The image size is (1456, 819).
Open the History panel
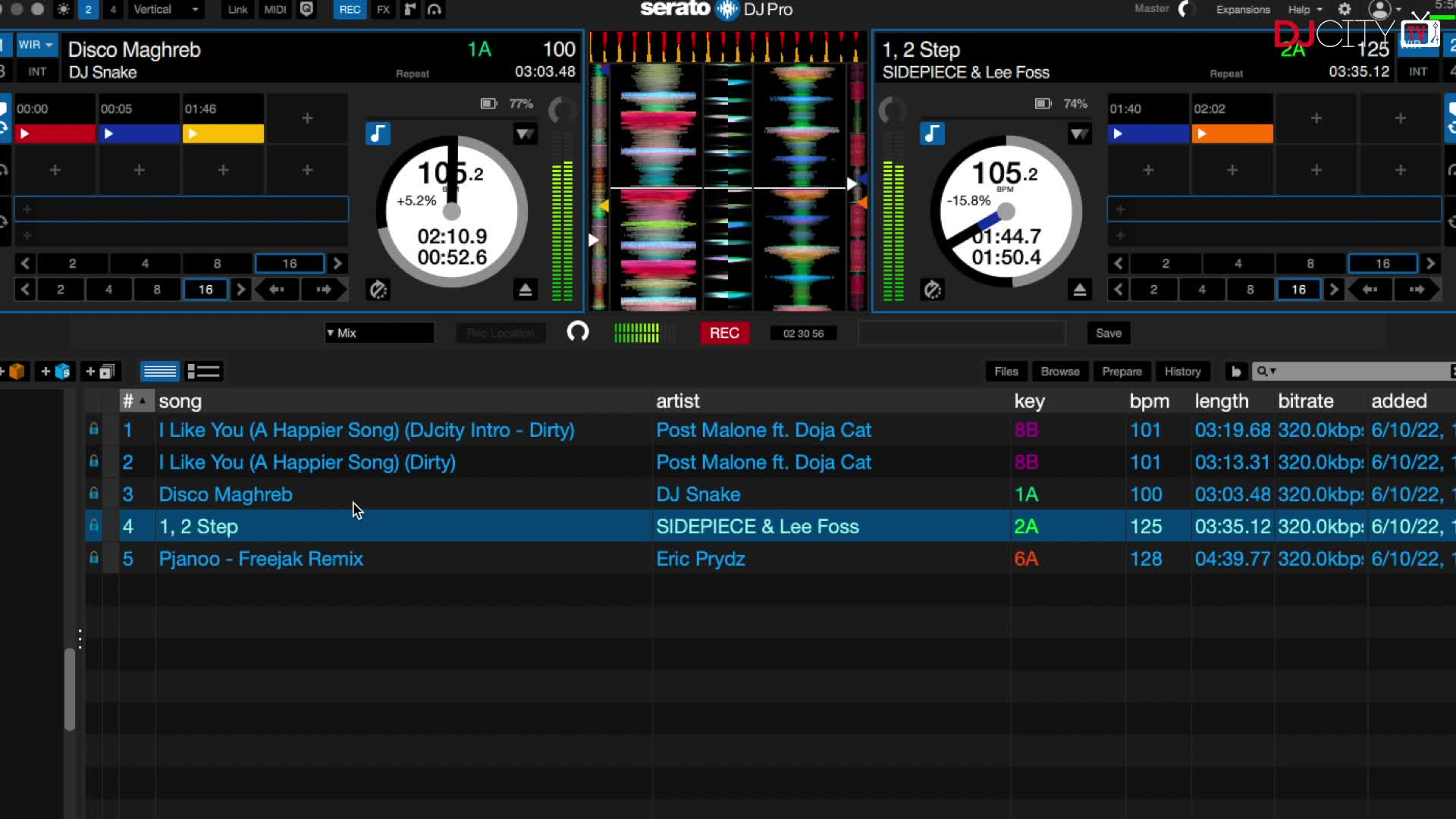pos(1182,372)
